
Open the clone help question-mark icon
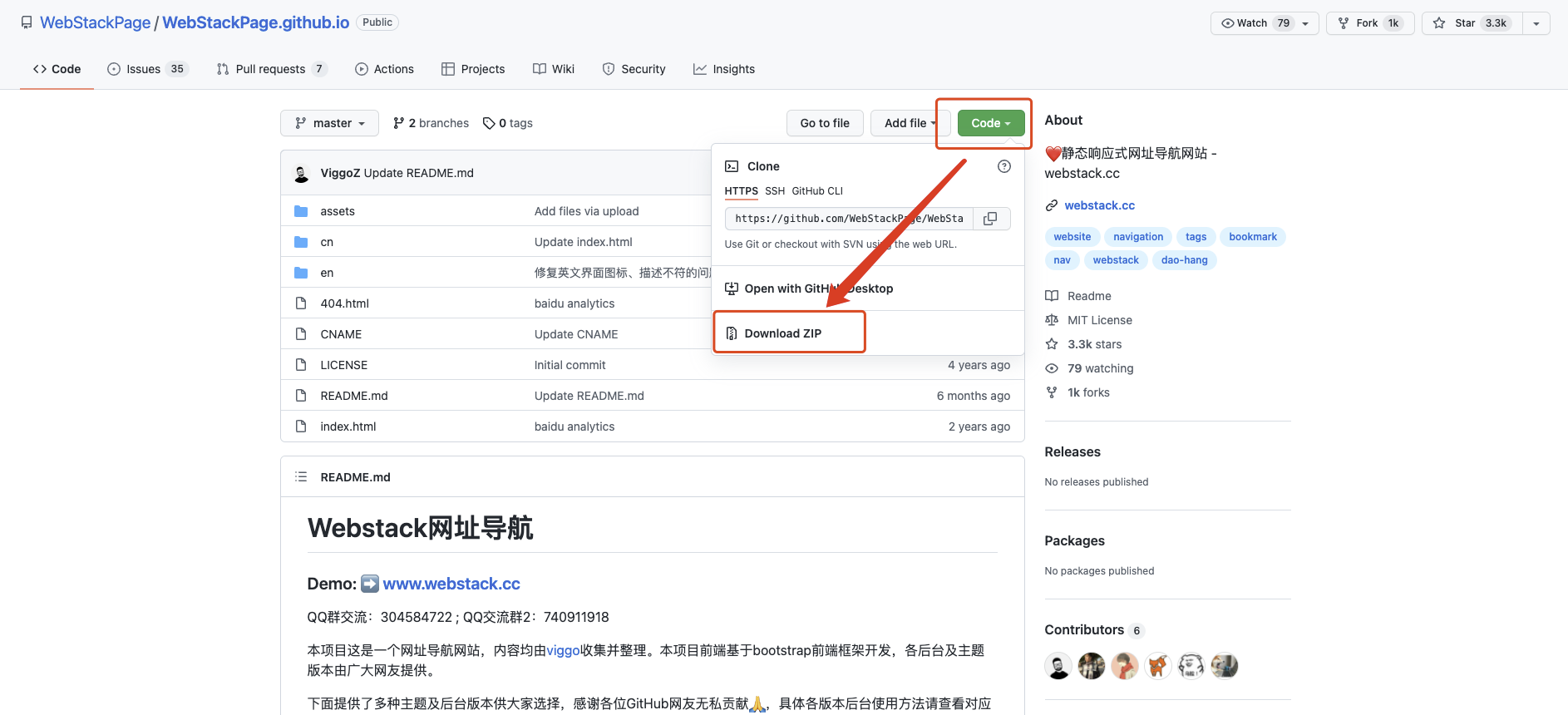[x=1004, y=166]
